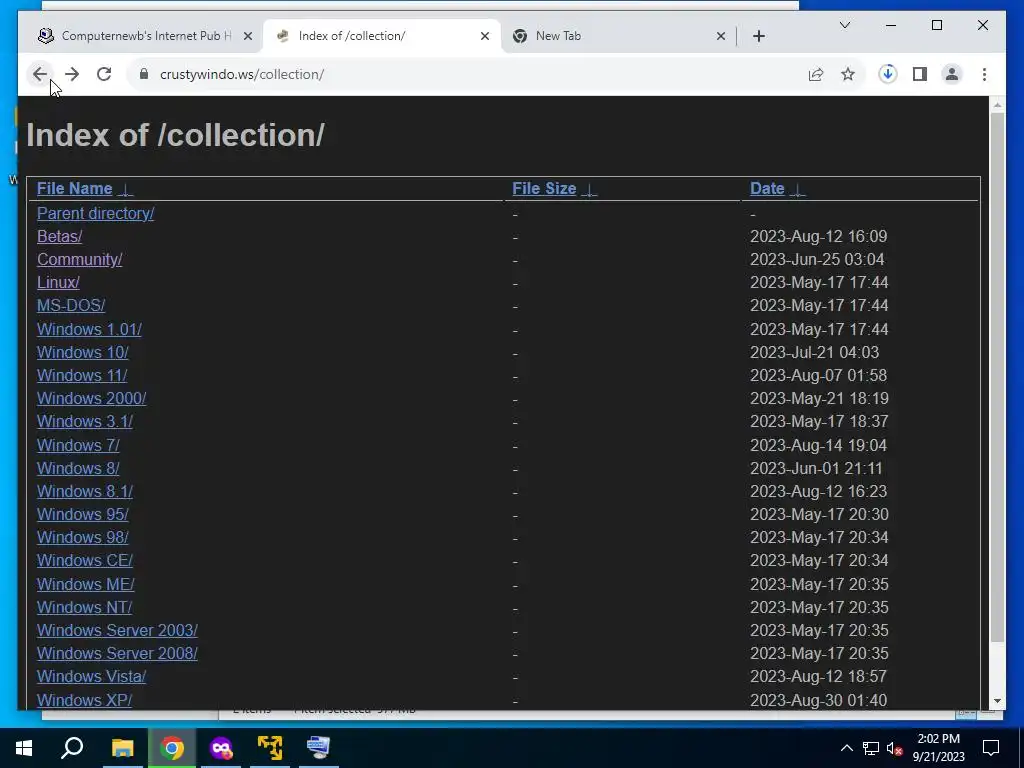
Task: Open a new browser tab
Action: [758, 36]
